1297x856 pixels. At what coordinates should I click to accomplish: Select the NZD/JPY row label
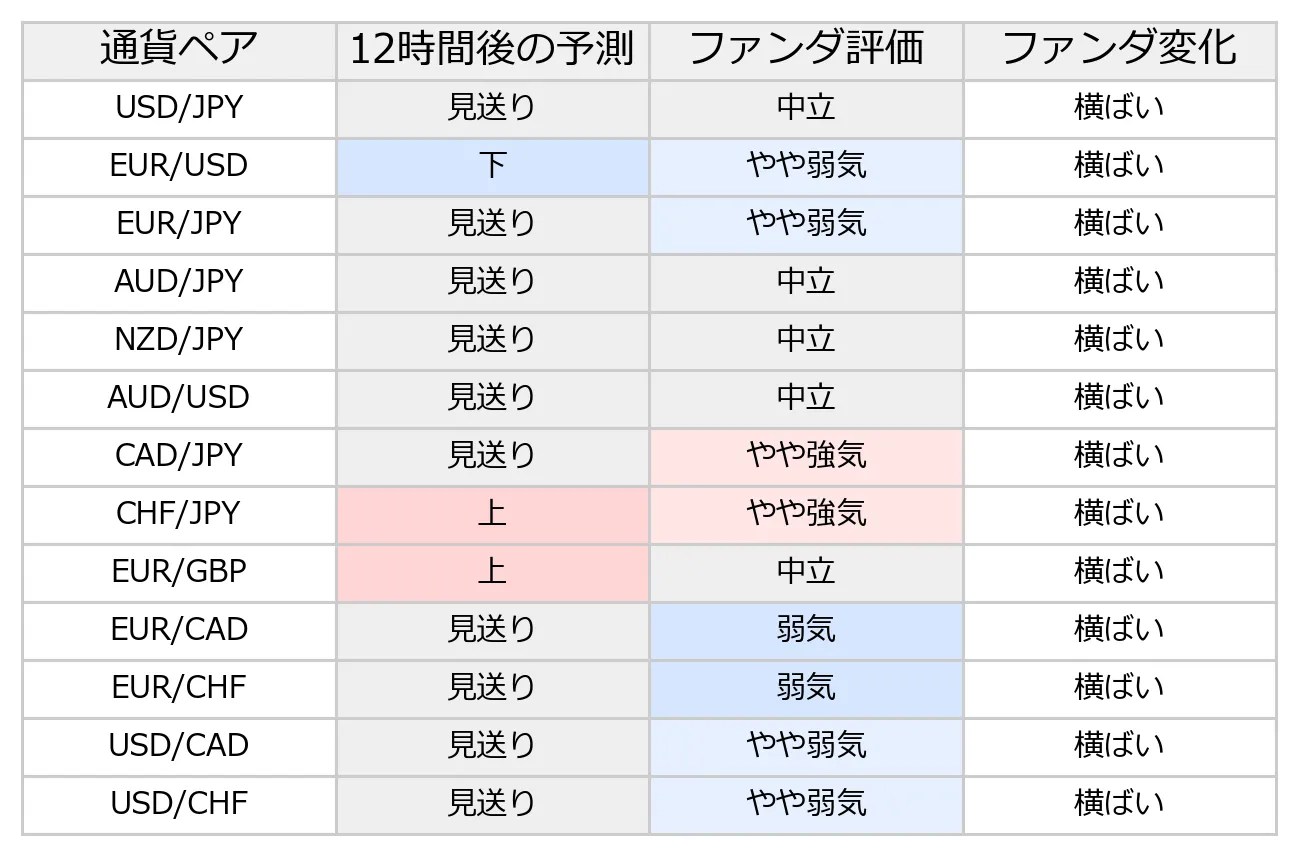(179, 340)
